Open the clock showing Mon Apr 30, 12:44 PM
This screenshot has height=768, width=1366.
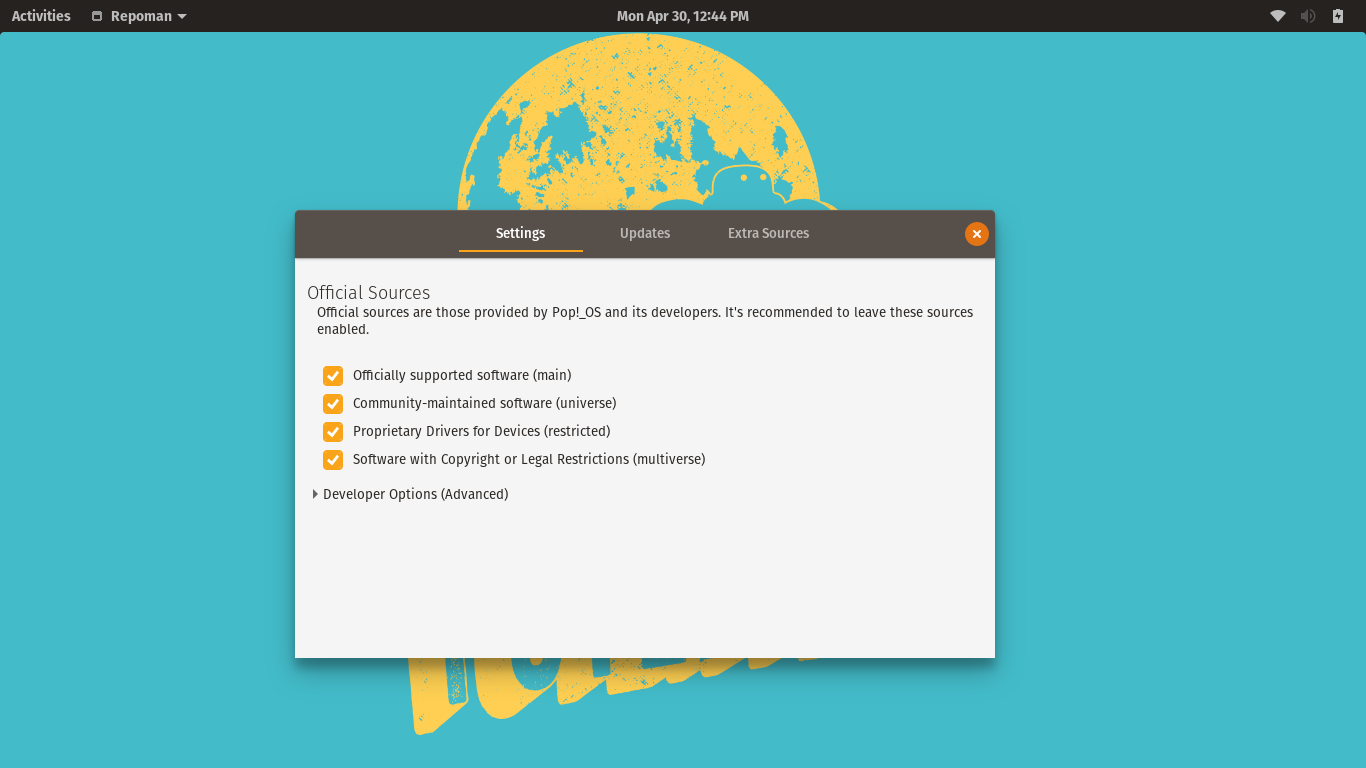[x=683, y=16]
